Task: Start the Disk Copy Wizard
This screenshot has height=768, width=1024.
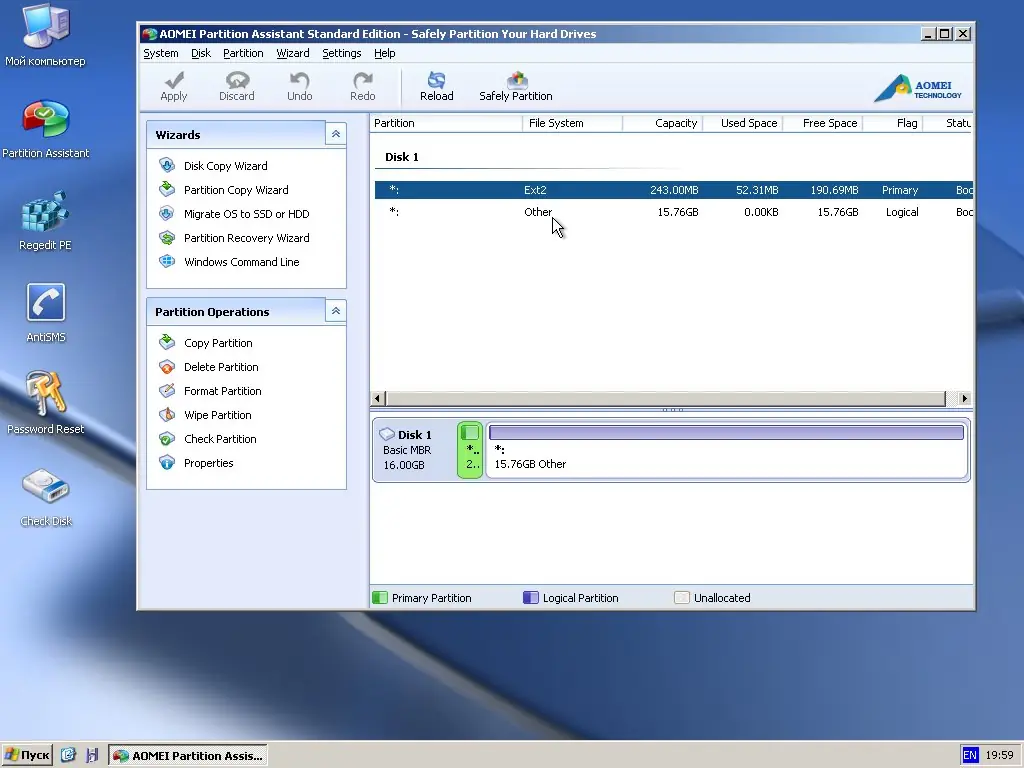Action: (x=225, y=166)
